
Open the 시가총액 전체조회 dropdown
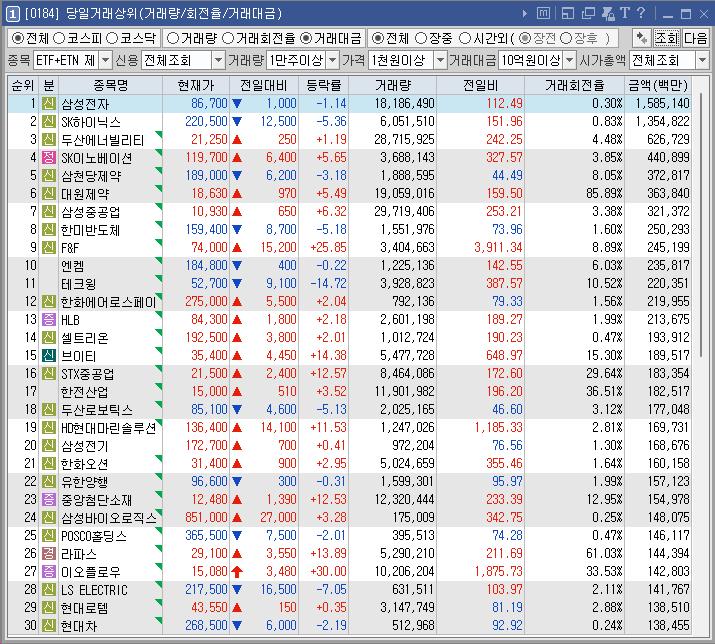pyautogui.click(x=702, y=60)
